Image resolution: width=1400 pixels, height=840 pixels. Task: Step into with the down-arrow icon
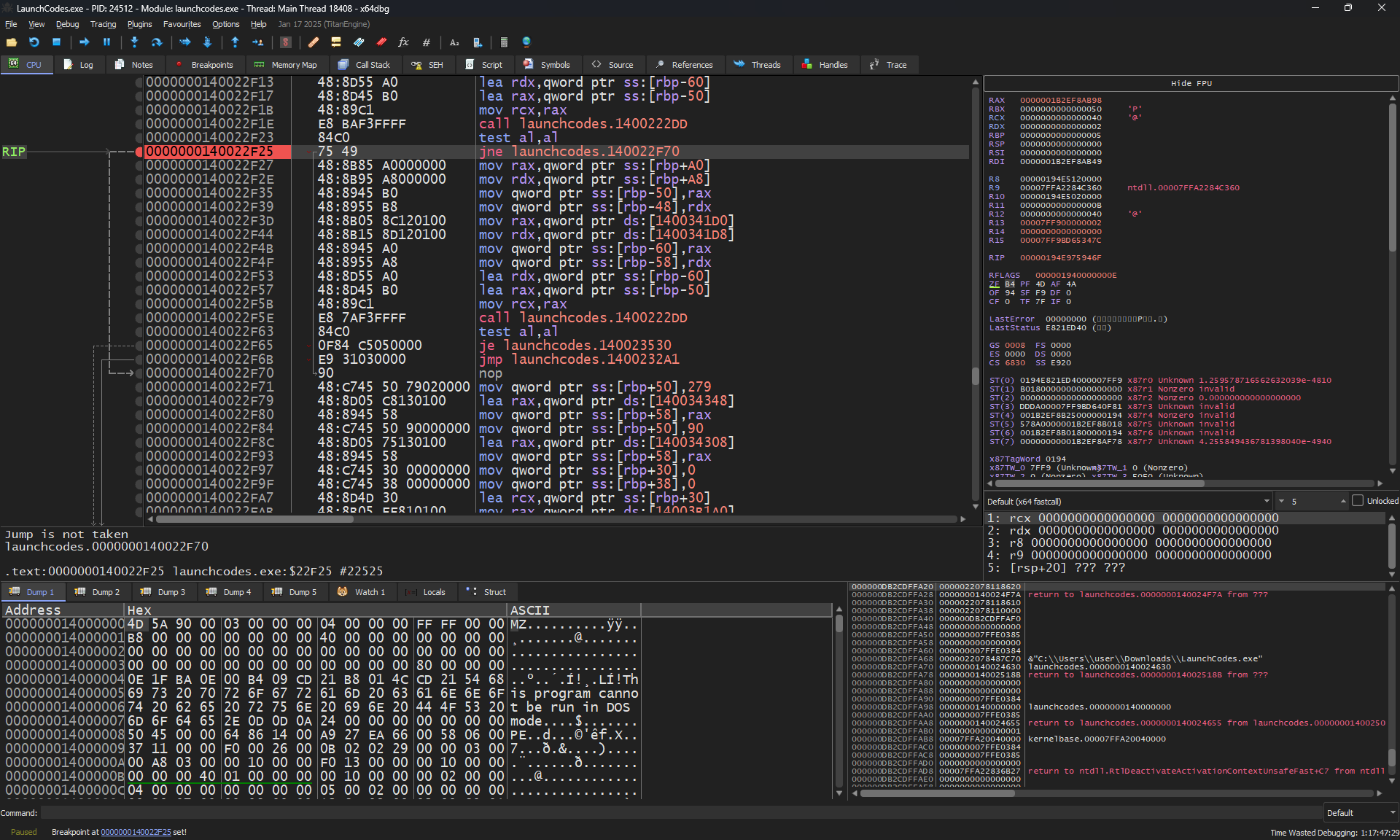[134, 42]
